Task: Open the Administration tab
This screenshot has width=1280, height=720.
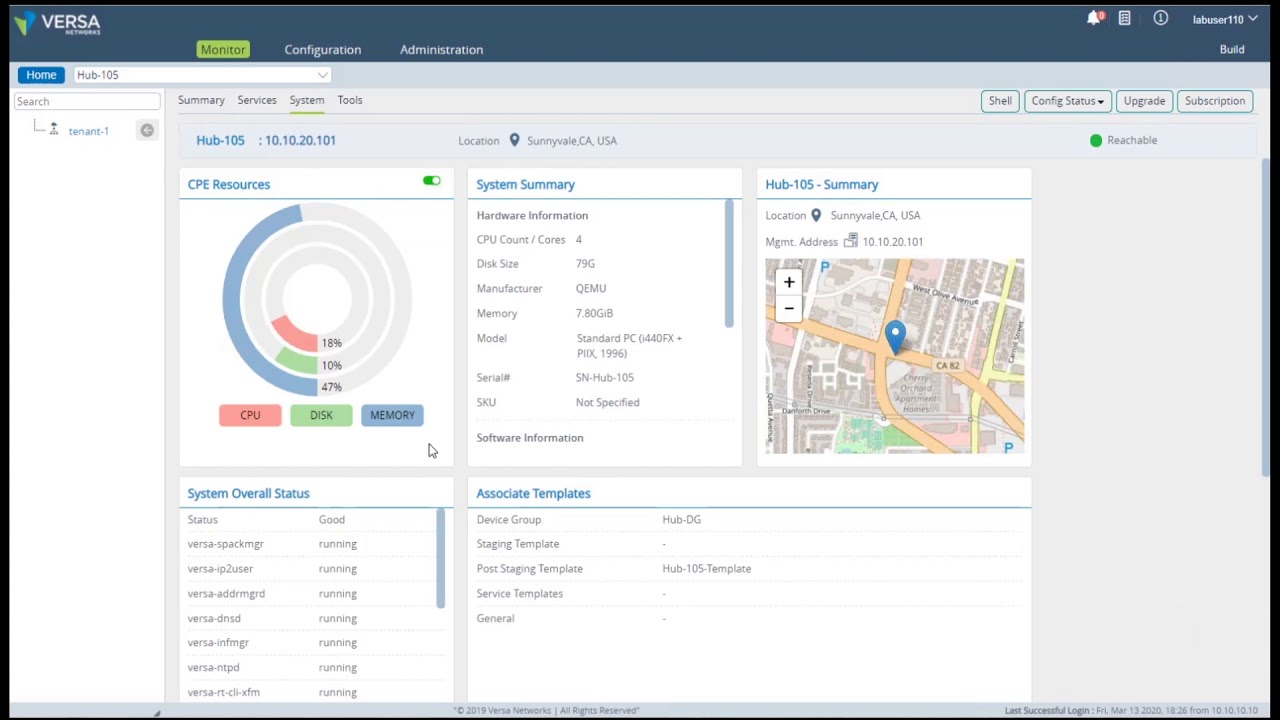Action: pos(441,49)
